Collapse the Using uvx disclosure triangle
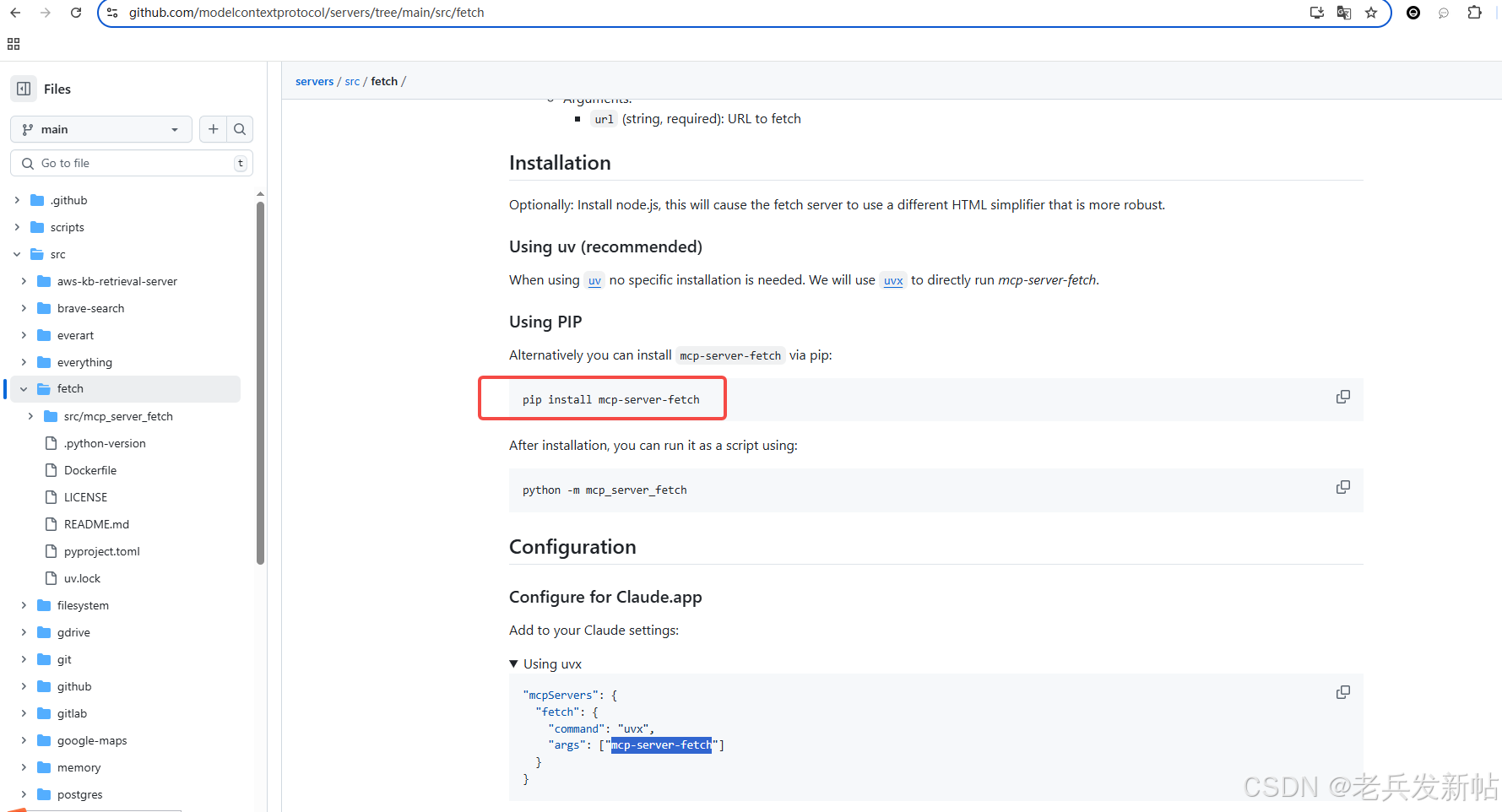 click(513, 664)
